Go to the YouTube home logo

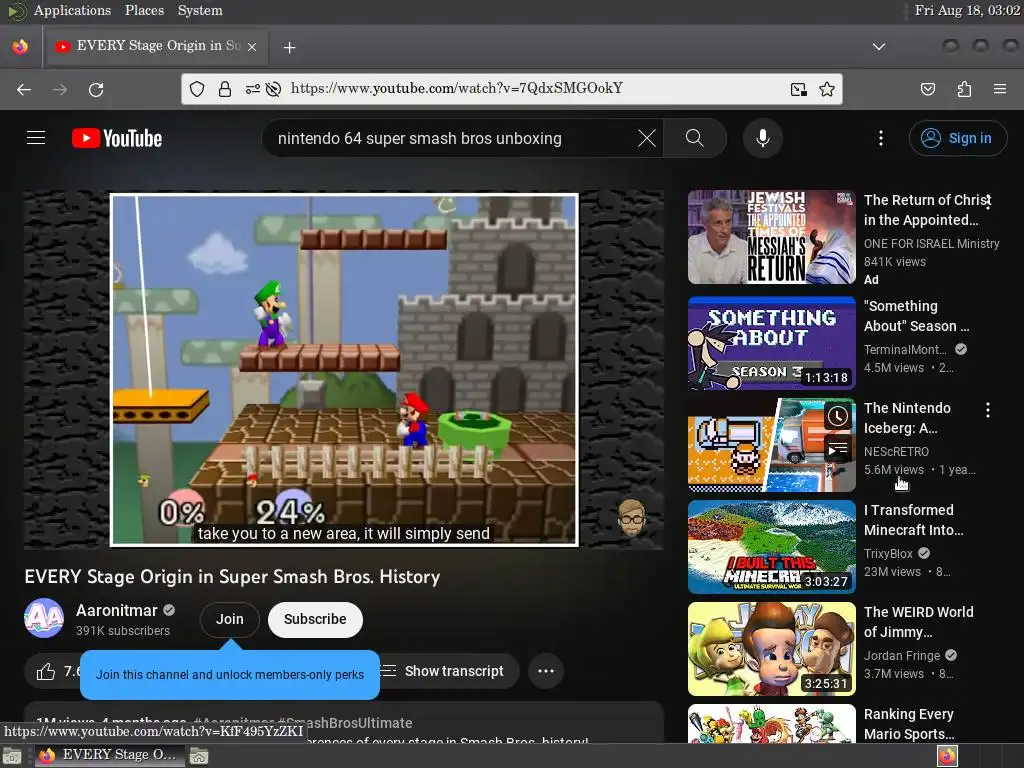coord(117,138)
